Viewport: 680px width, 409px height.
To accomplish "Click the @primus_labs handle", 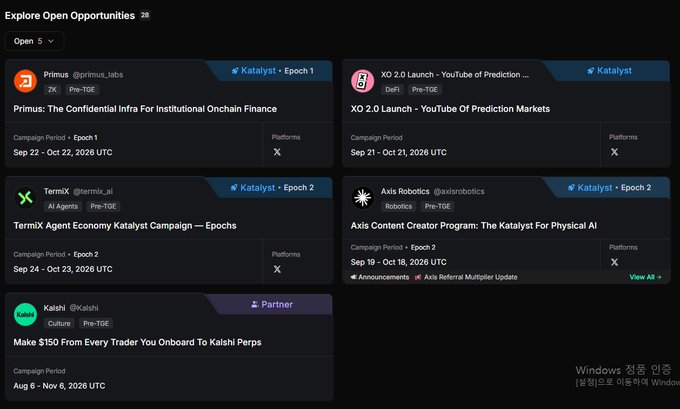I will pyautogui.click(x=98, y=75).
